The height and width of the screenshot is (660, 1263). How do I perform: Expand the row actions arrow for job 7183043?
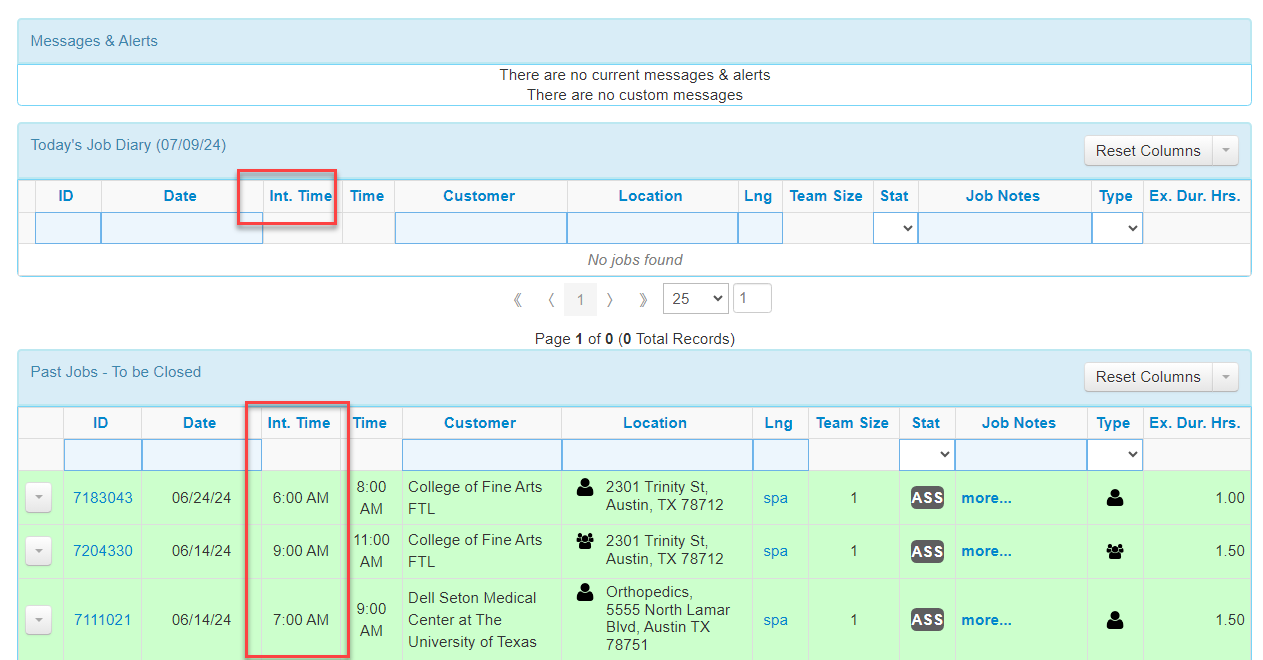pos(38,497)
